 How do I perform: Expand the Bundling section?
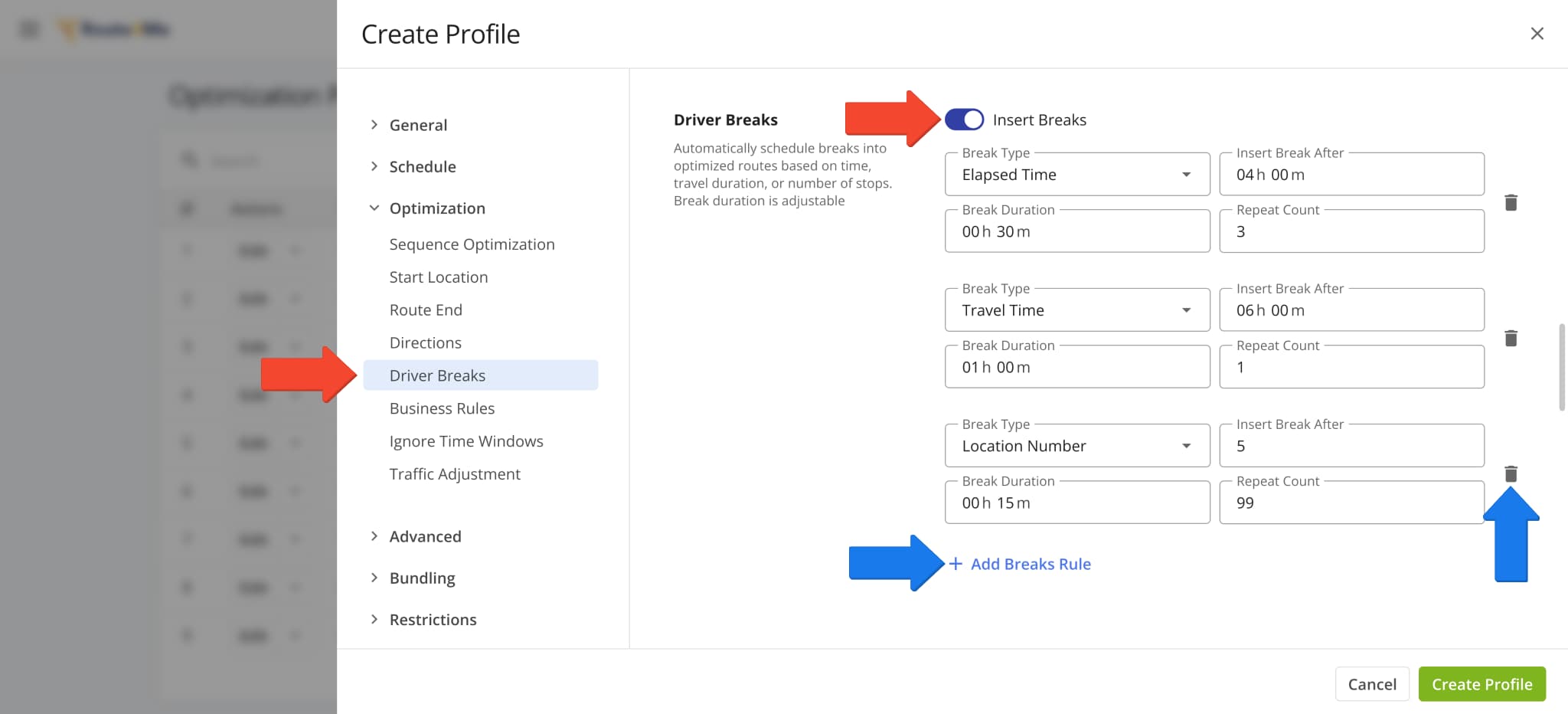(421, 578)
